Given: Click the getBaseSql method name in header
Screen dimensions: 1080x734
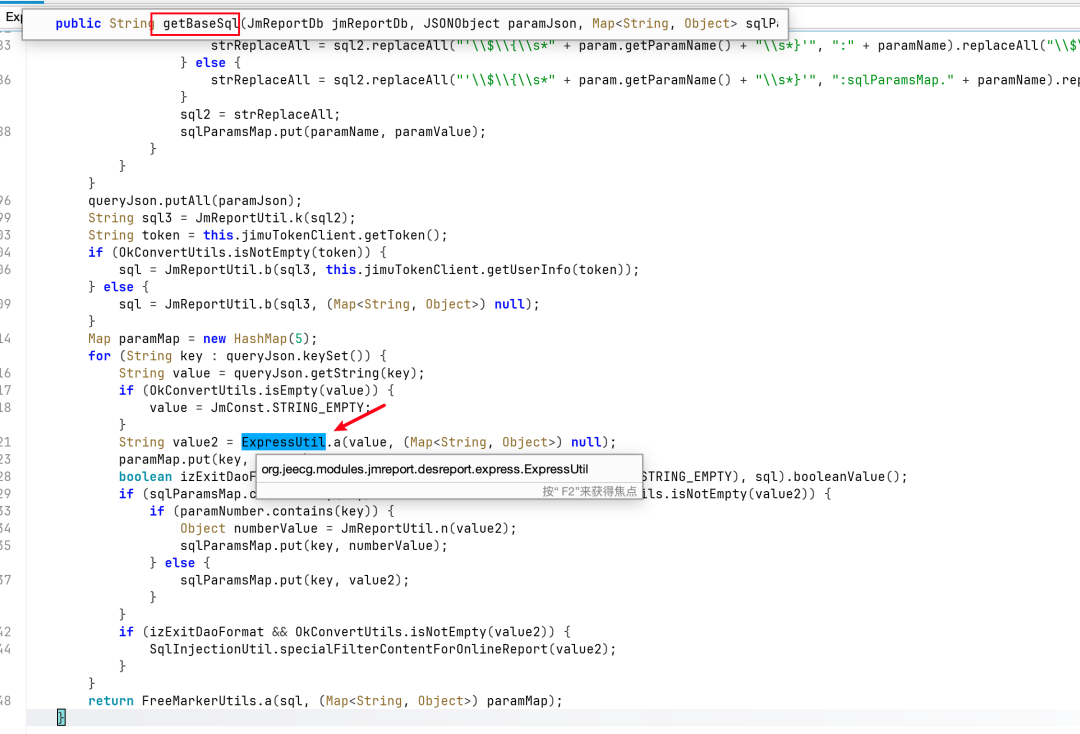Looking at the screenshot, I should tap(200, 23).
